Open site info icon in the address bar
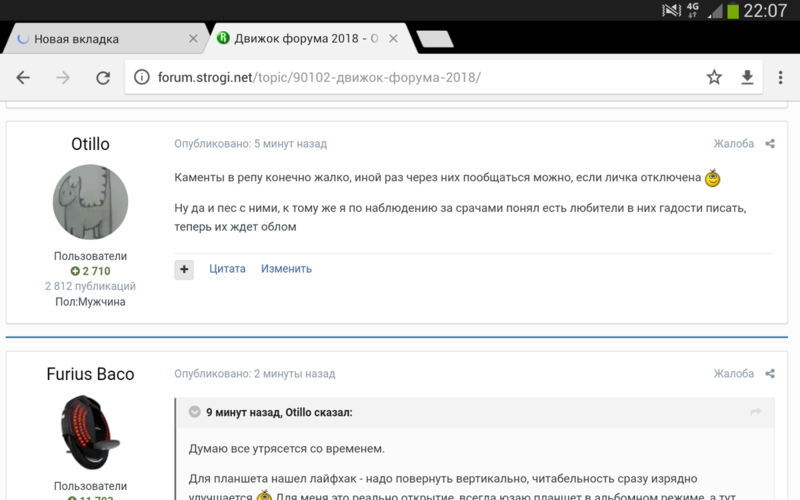The height and width of the screenshot is (500, 800). [x=141, y=78]
